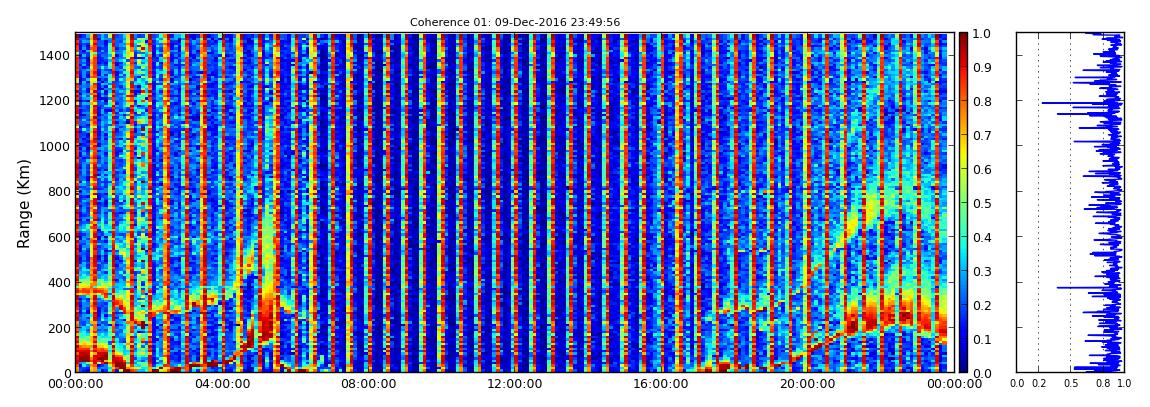This screenshot has width=1150, height=407.
Task: Click the 04:00:00 time axis label
Action: pos(221,384)
